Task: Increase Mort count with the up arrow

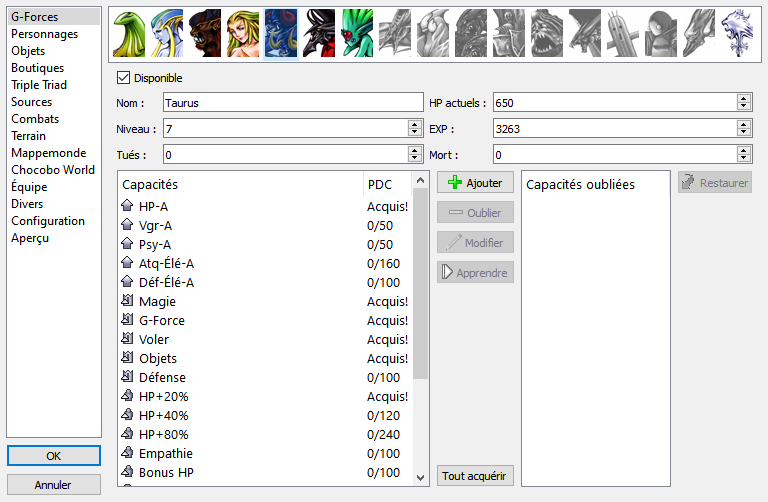Action: 744,151
